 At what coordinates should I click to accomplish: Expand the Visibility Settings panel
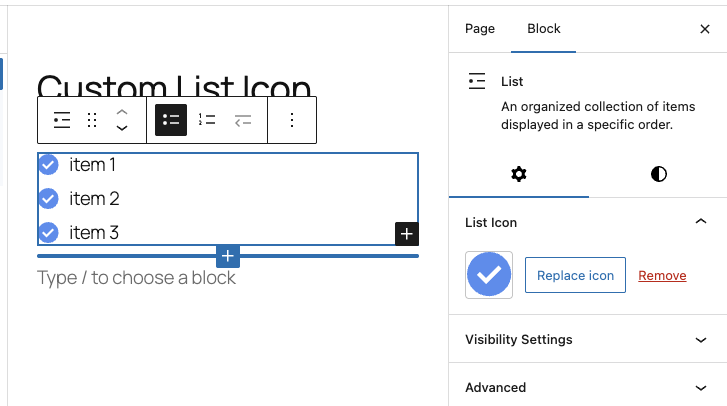[701, 339]
